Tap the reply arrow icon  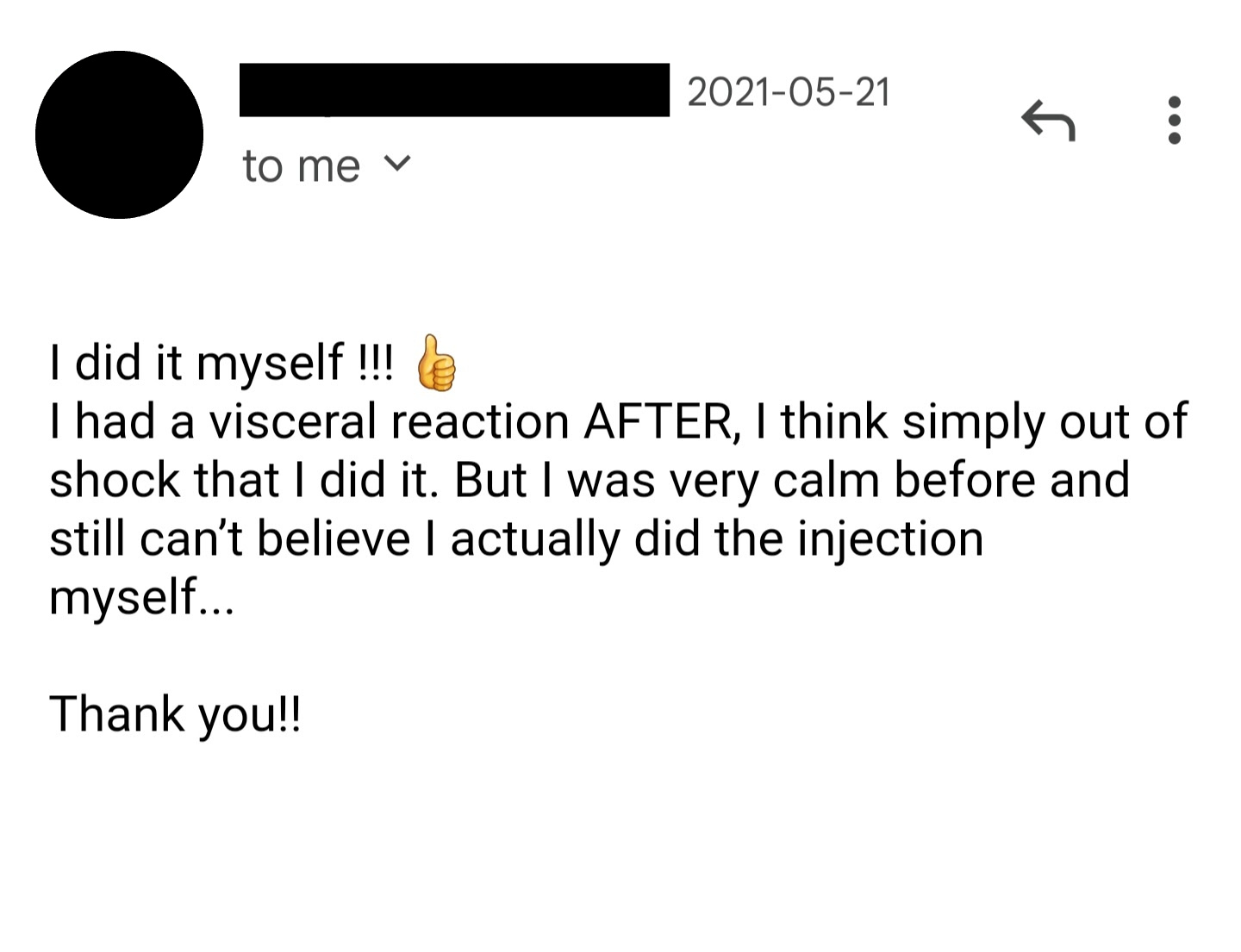[1048, 120]
